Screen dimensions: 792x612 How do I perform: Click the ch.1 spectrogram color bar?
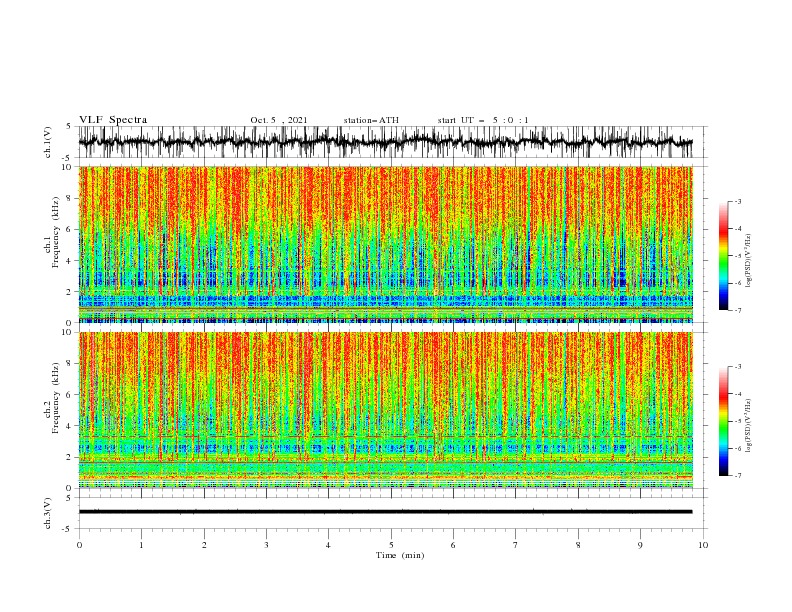723,256
